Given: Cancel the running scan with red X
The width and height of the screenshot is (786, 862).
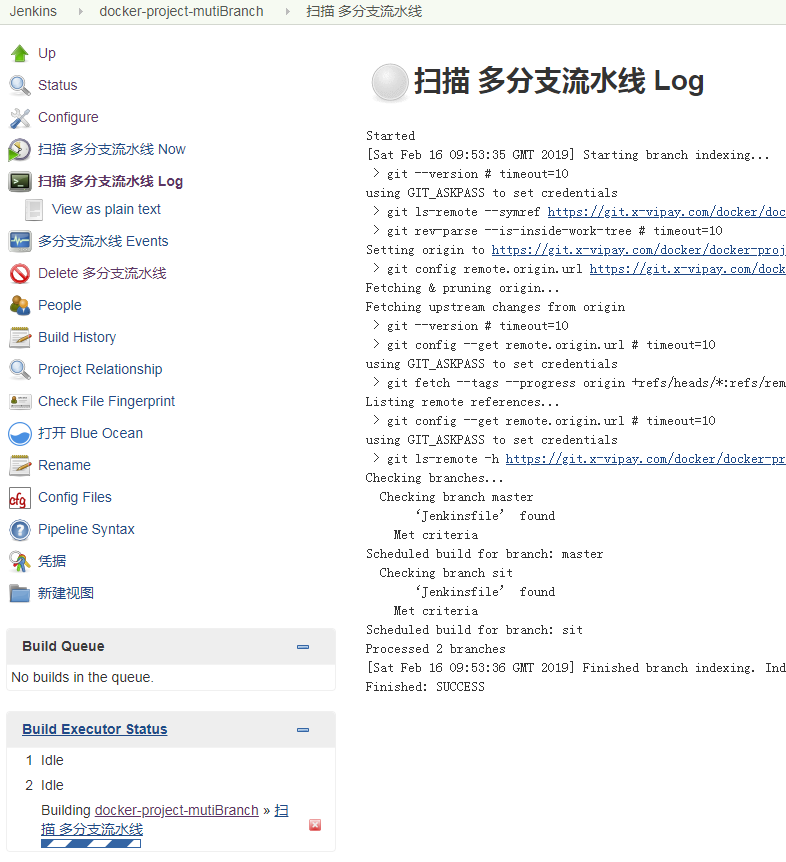Looking at the screenshot, I should tap(315, 825).
